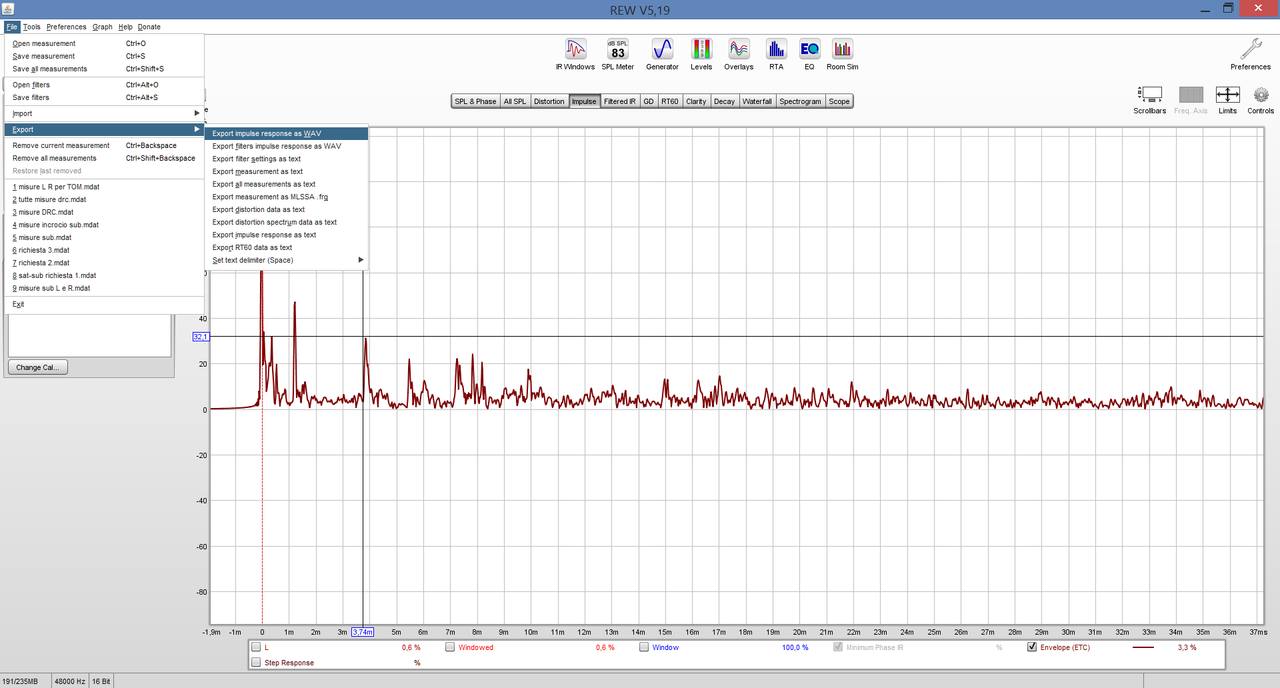Select Open filters menu item

[104, 85]
